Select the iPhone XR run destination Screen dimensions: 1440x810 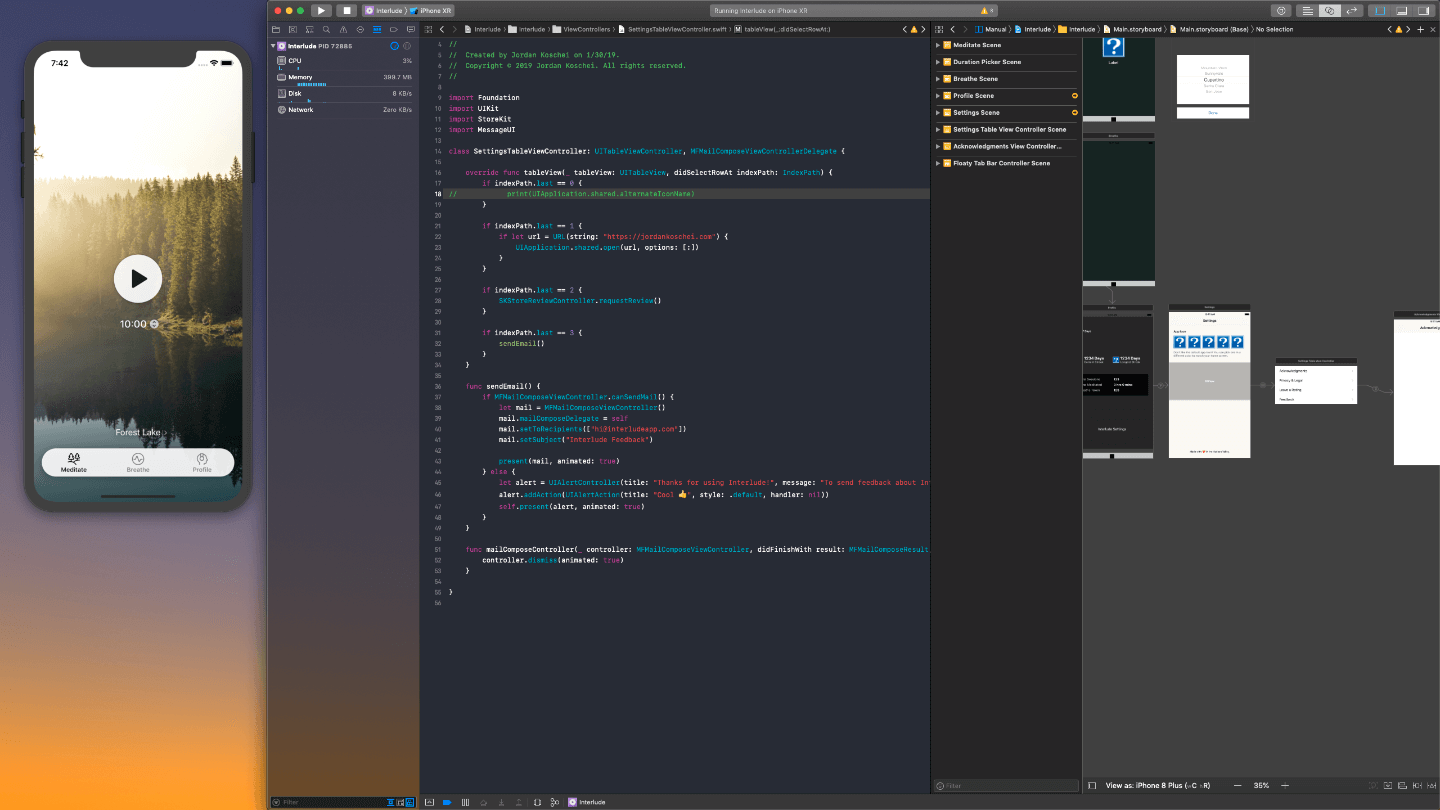pyautogui.click(x=435, y=10)
